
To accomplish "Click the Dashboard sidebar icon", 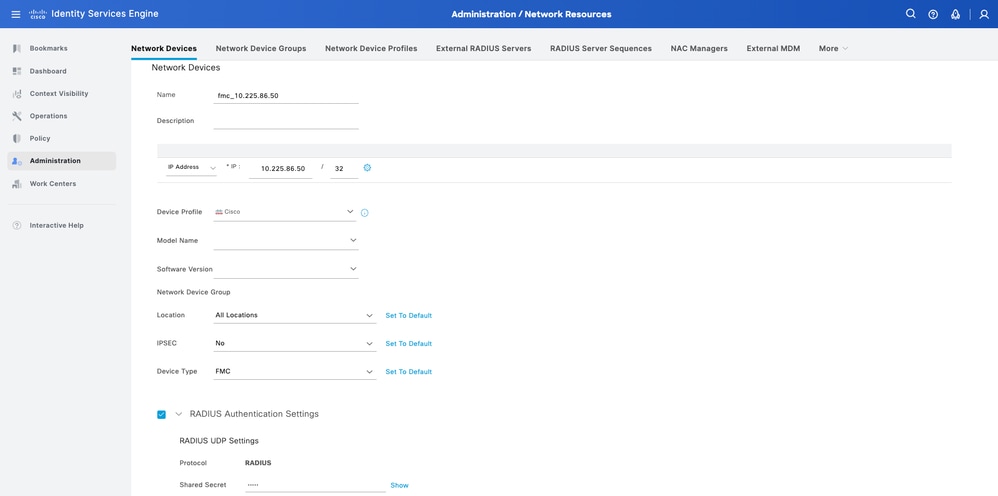I will click(17, 71).
